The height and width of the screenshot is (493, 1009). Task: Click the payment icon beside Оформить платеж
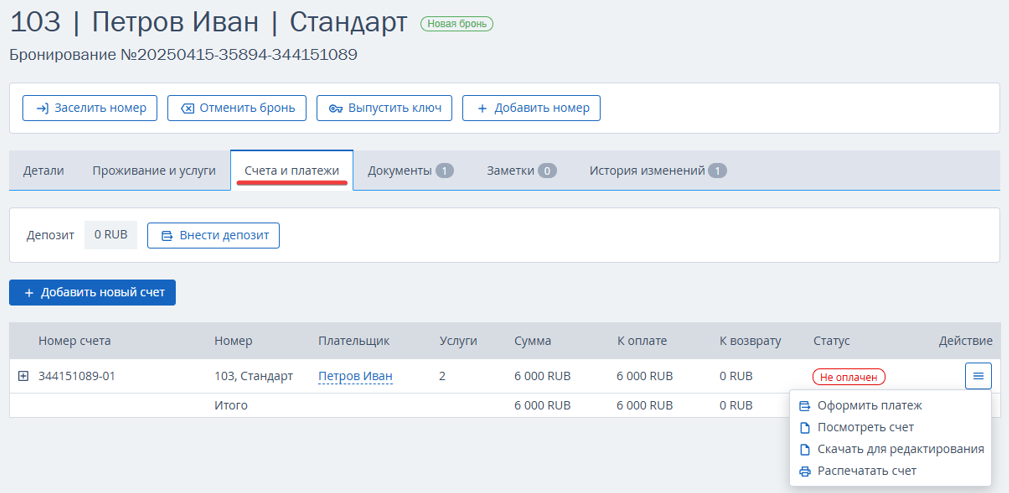coord(804,406)
